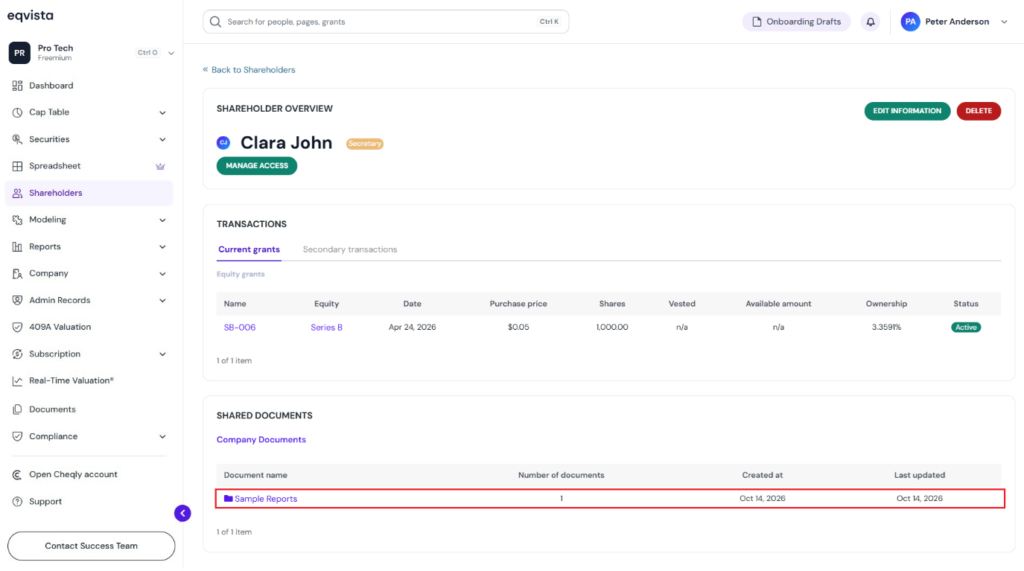Click the Shareholders people icon
This screenshot has width=1024, height=571.
pos(17,193)
